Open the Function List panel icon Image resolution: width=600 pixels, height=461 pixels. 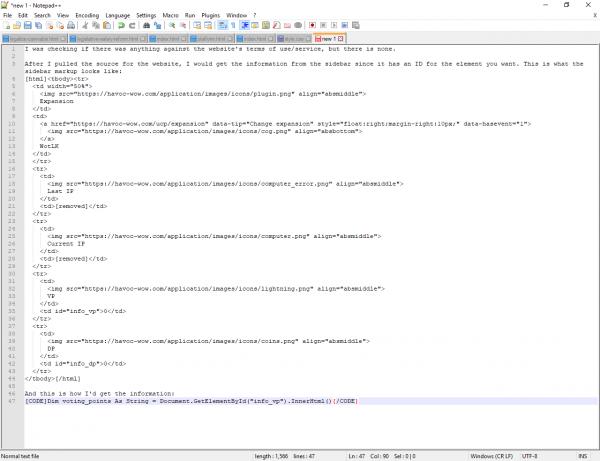276,25
